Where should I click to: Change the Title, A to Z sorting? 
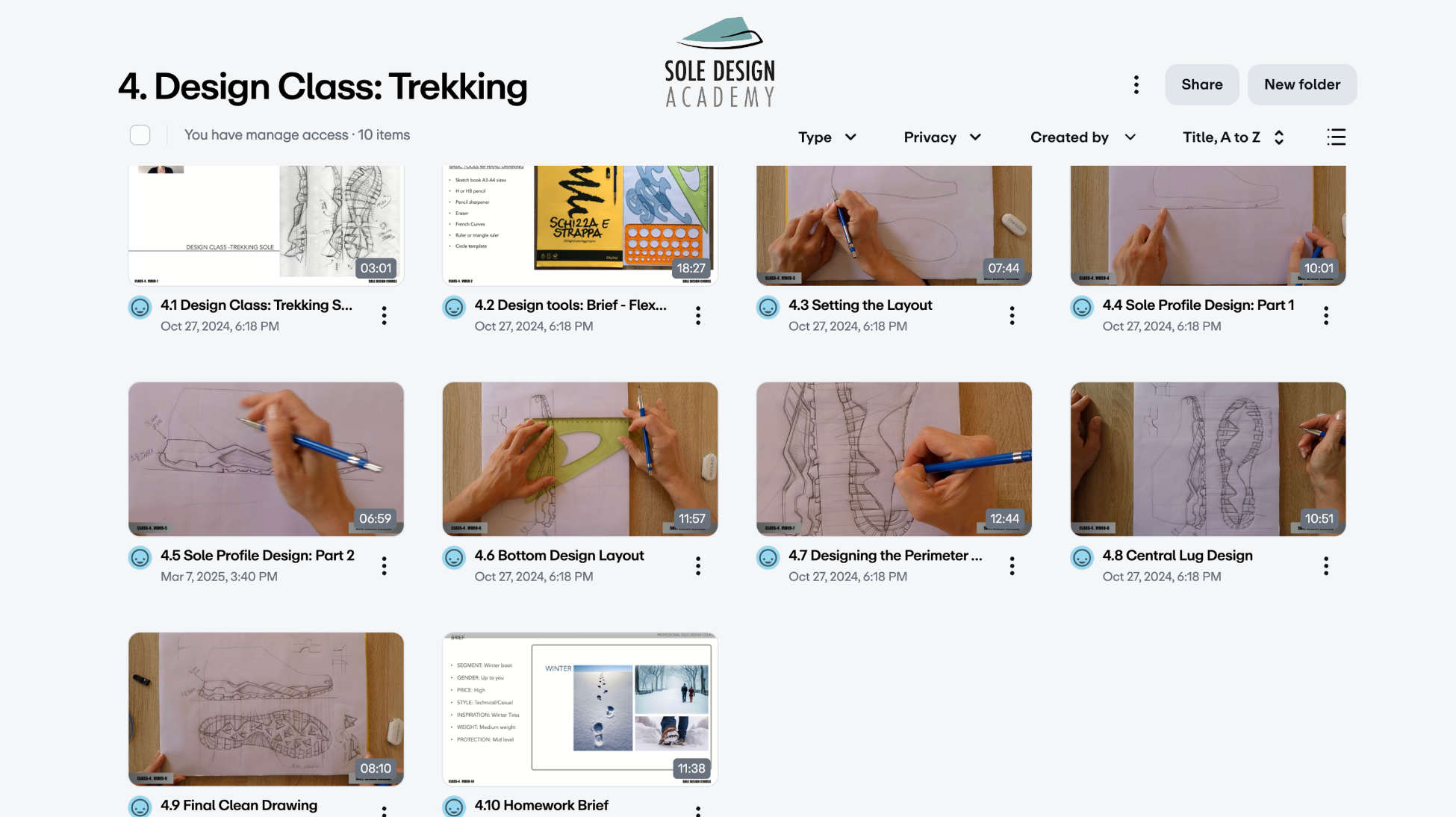(1233, 137)
